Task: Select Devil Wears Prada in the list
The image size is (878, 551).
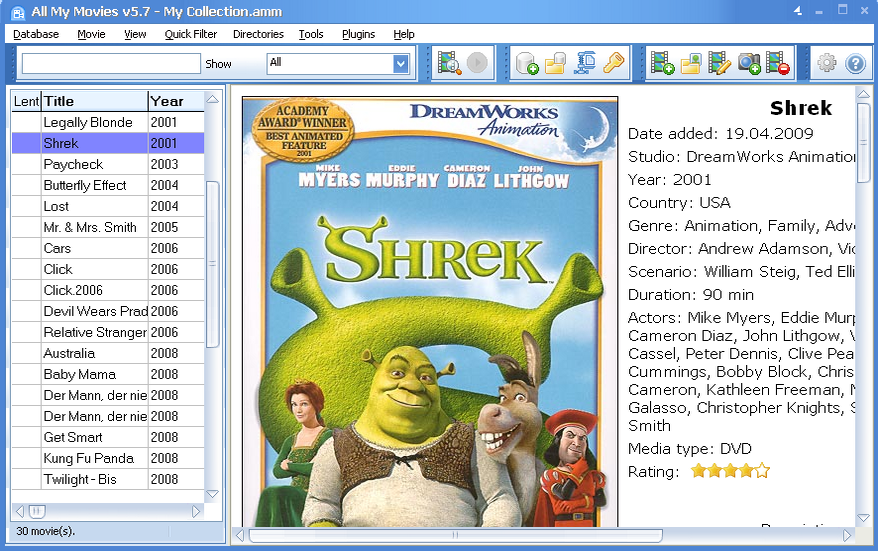Action: point(108,311)
